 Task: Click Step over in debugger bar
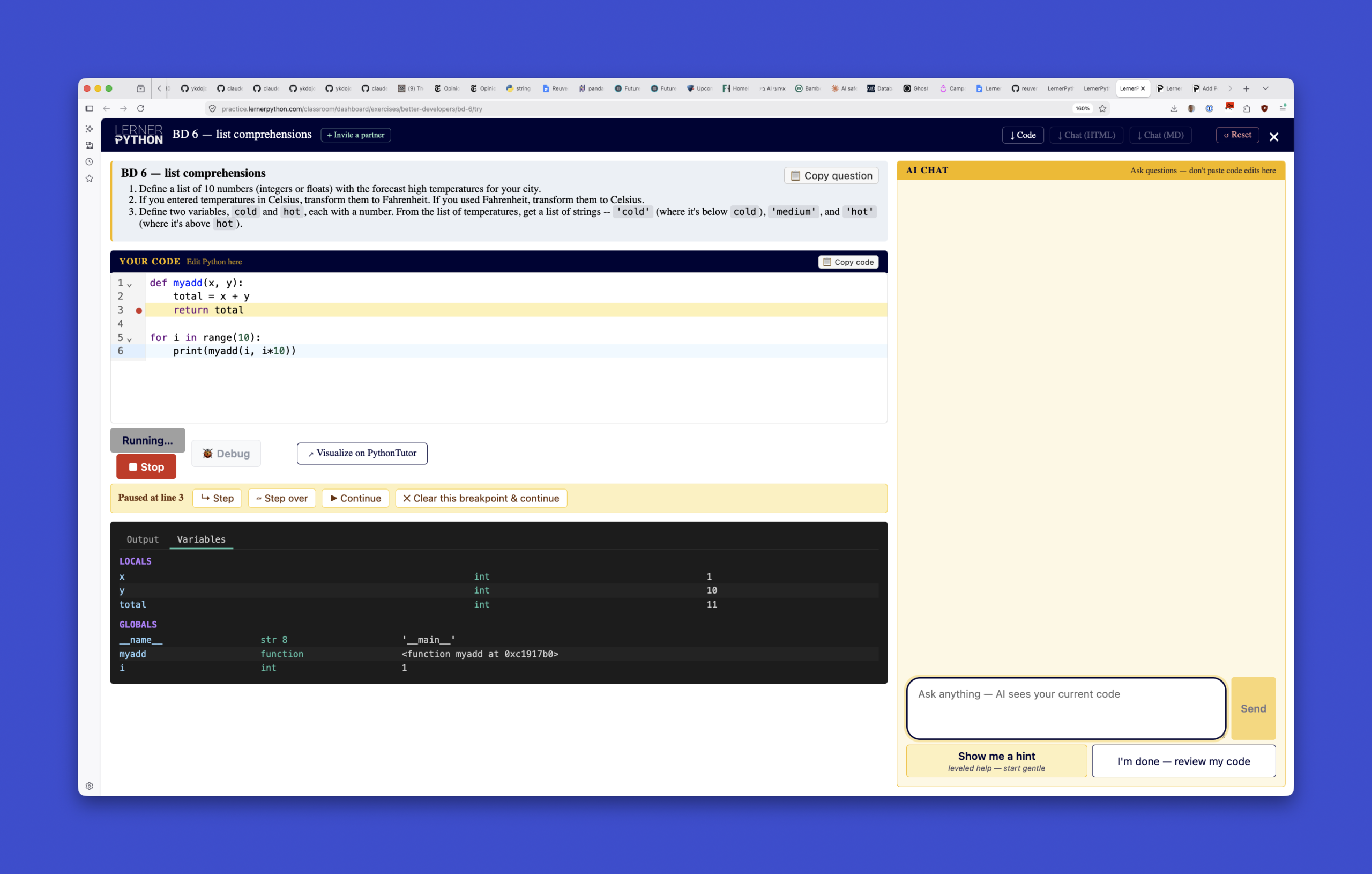pyautogui.click(x=282, y=498)
